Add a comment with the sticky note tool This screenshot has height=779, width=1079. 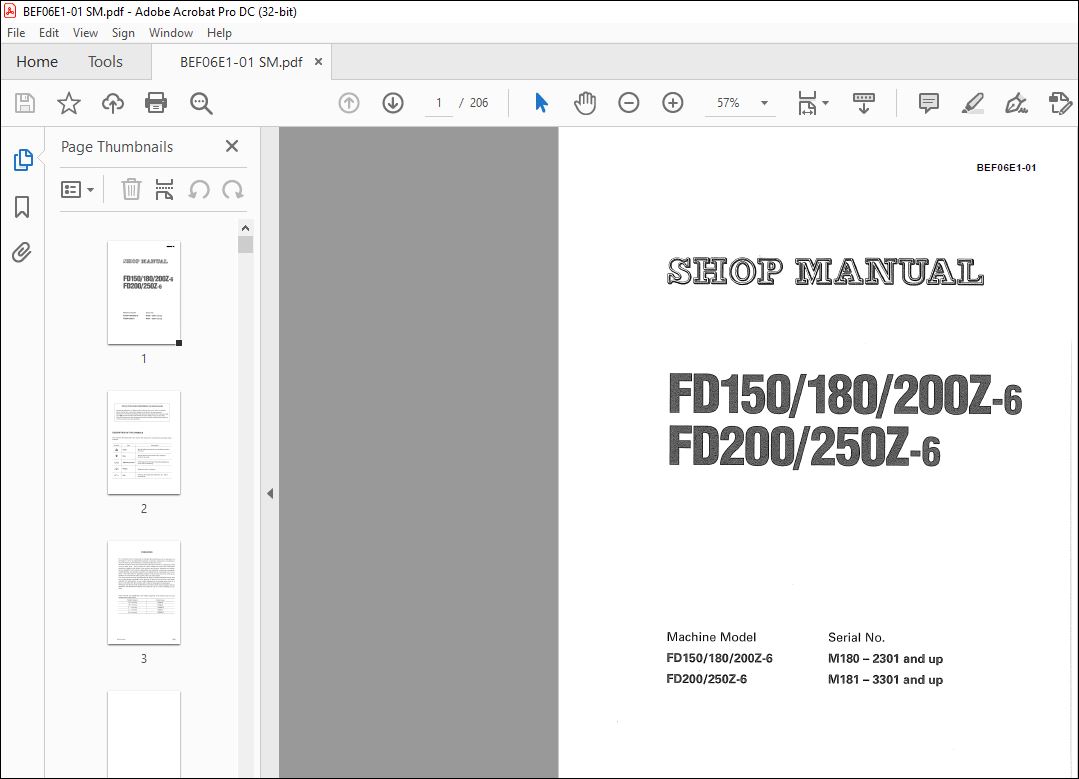[929, 103]
